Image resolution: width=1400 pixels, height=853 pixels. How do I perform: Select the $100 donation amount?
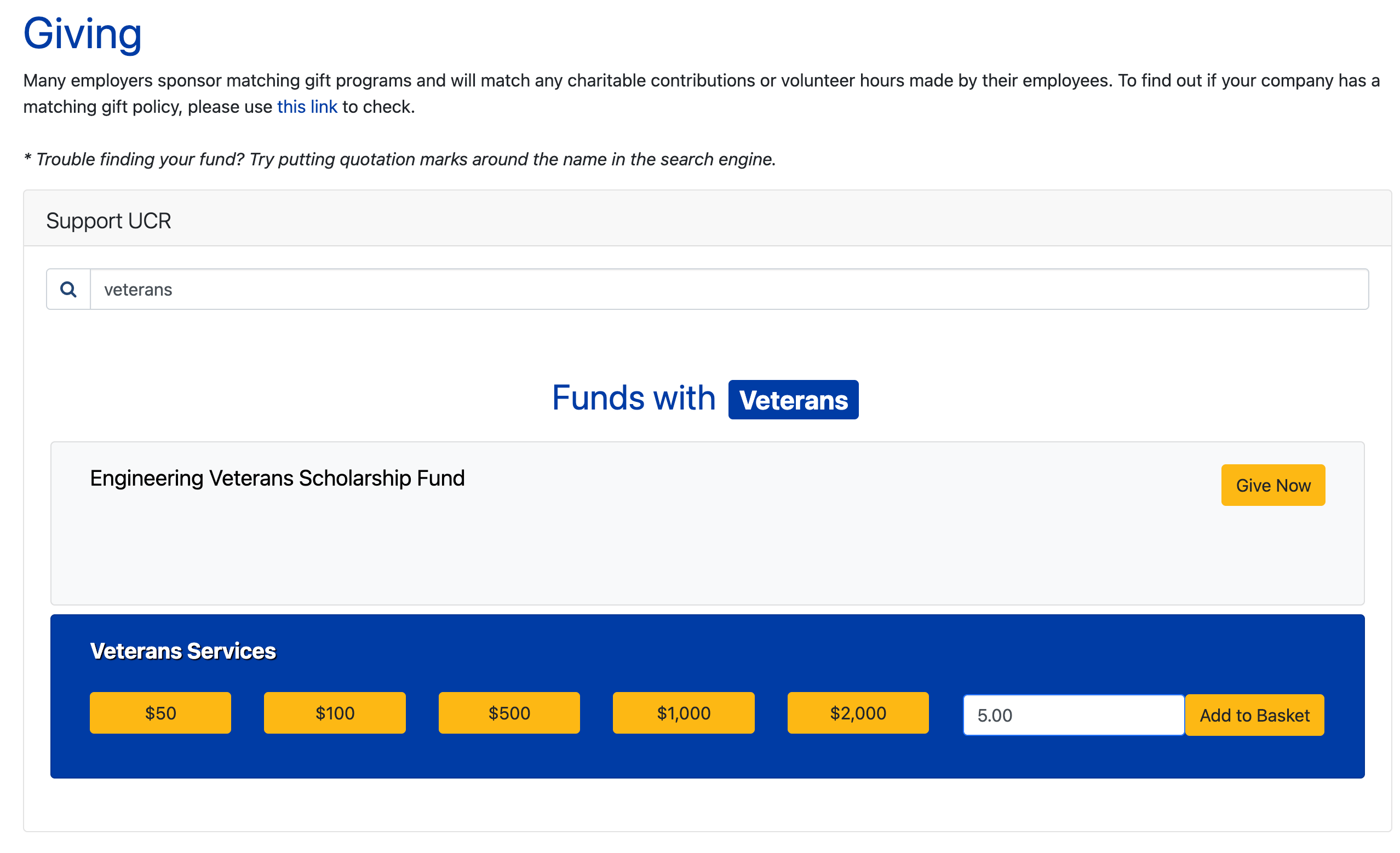point(335,713)
